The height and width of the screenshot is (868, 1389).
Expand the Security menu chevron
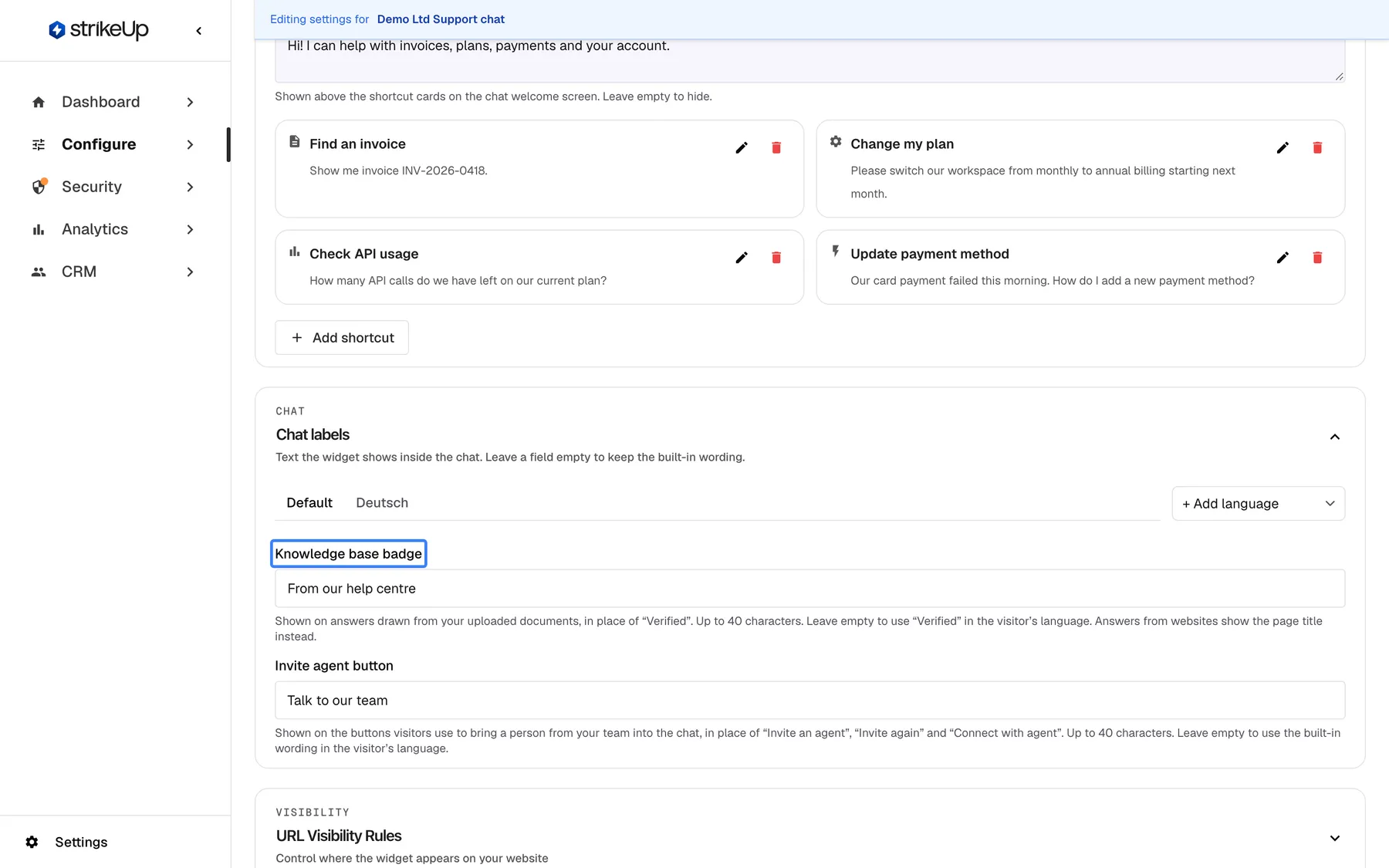[x=190, y=187]
